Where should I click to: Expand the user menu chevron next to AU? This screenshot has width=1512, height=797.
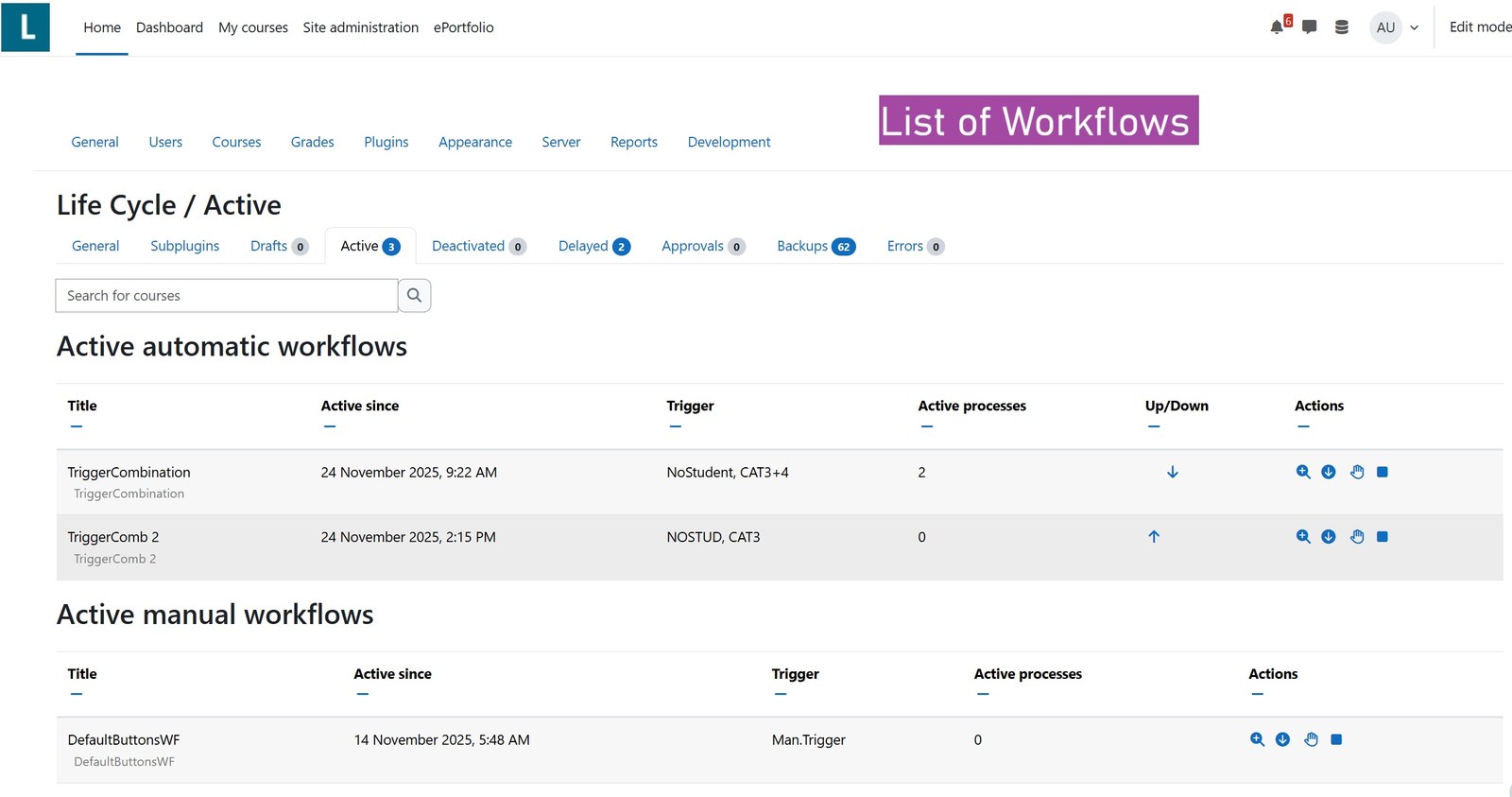click(x=1414, y=28)
